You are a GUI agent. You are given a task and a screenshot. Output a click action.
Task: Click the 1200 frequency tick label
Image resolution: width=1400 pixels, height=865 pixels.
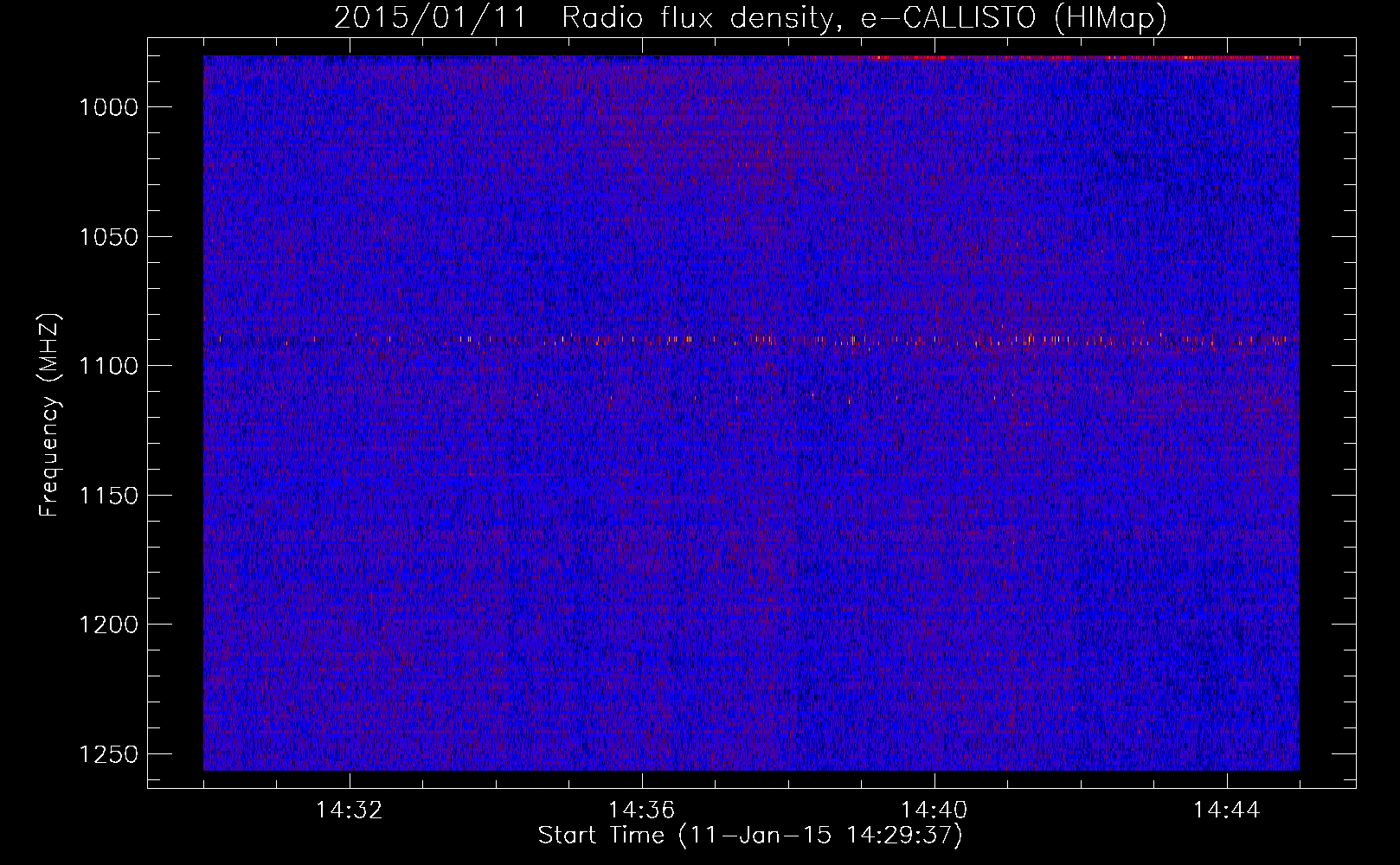[x=109, y=625]
